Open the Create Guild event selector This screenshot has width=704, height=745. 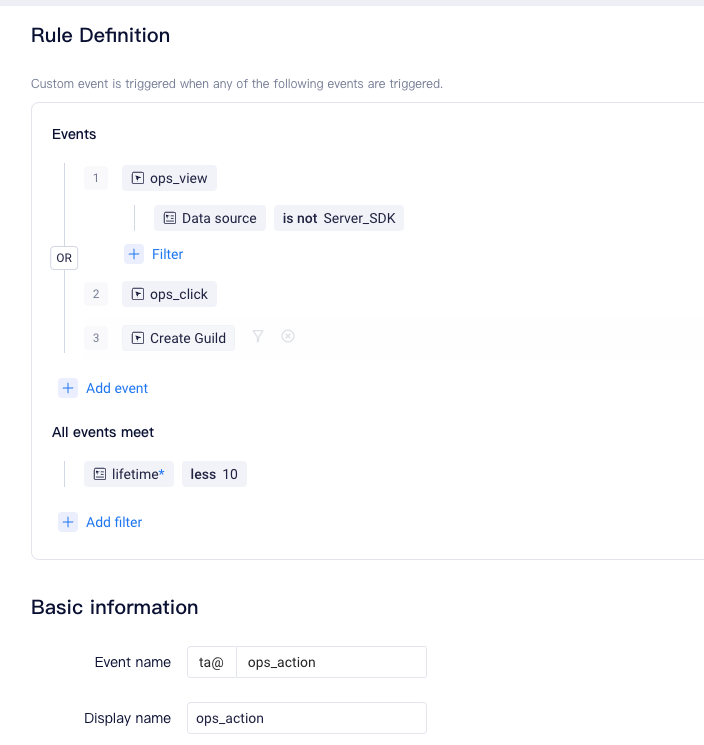pos(178,338)
